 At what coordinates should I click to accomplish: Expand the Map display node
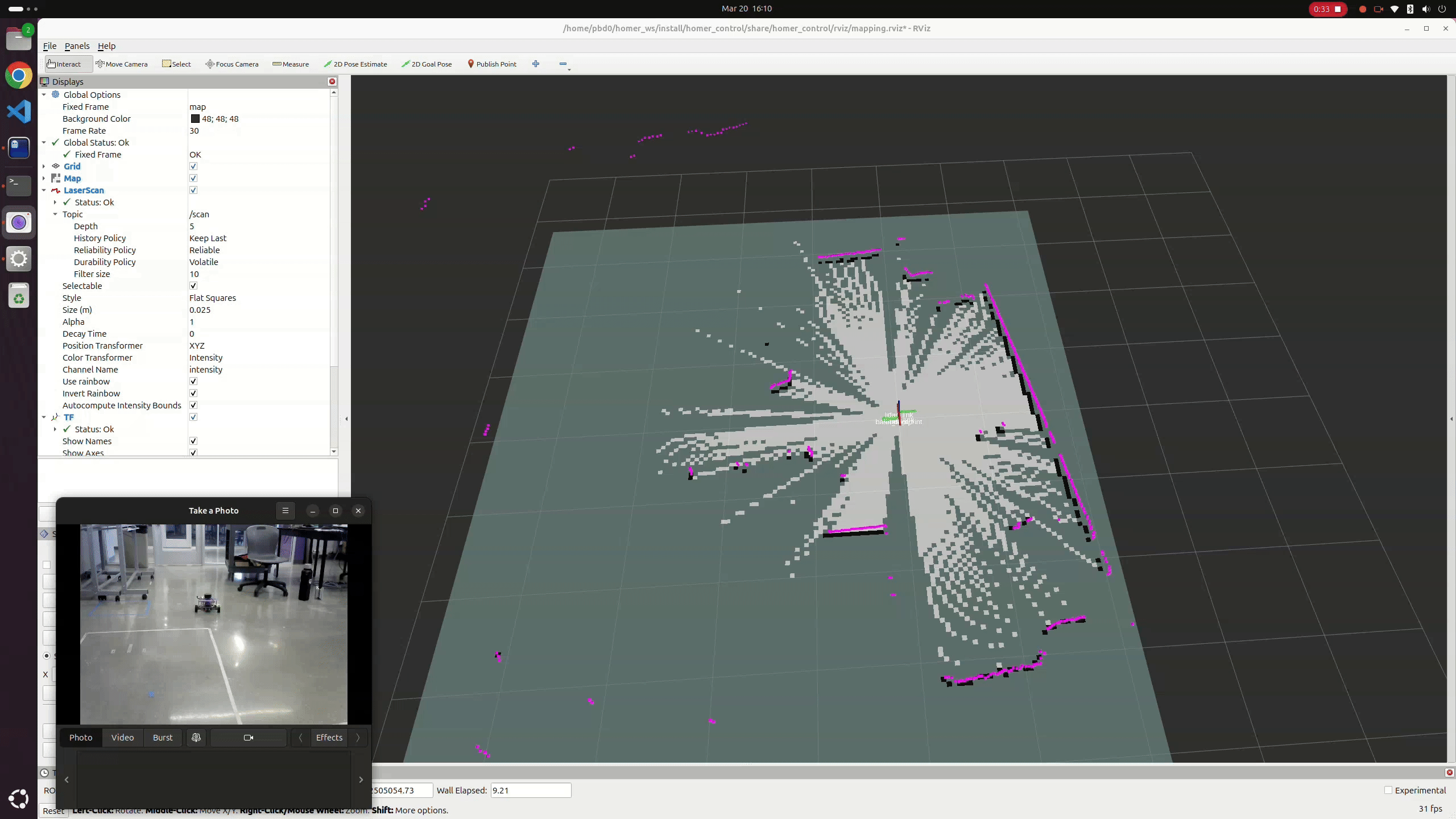pyautogui.click(x=44, y=178)
